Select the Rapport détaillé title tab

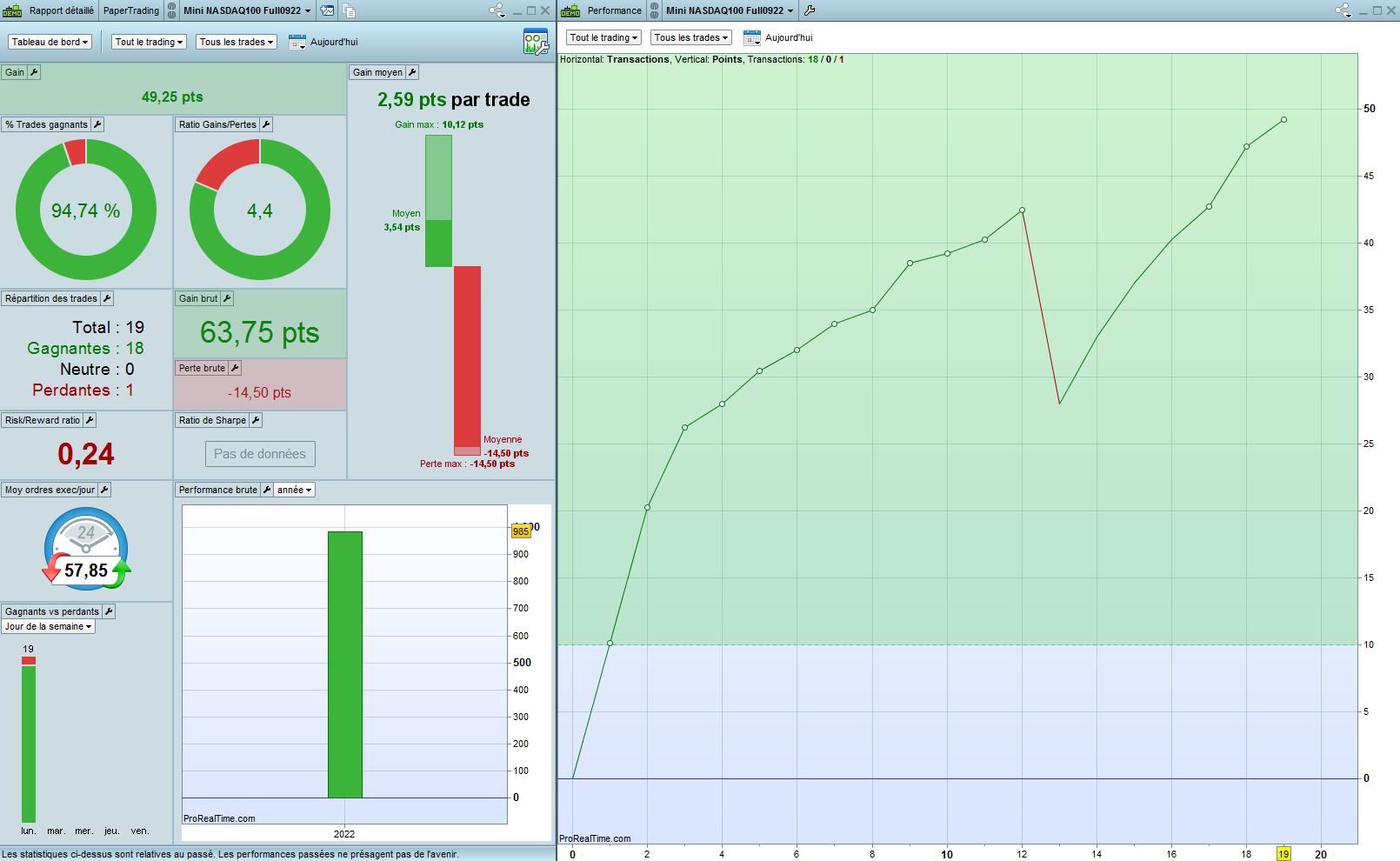tap(62, 10)
